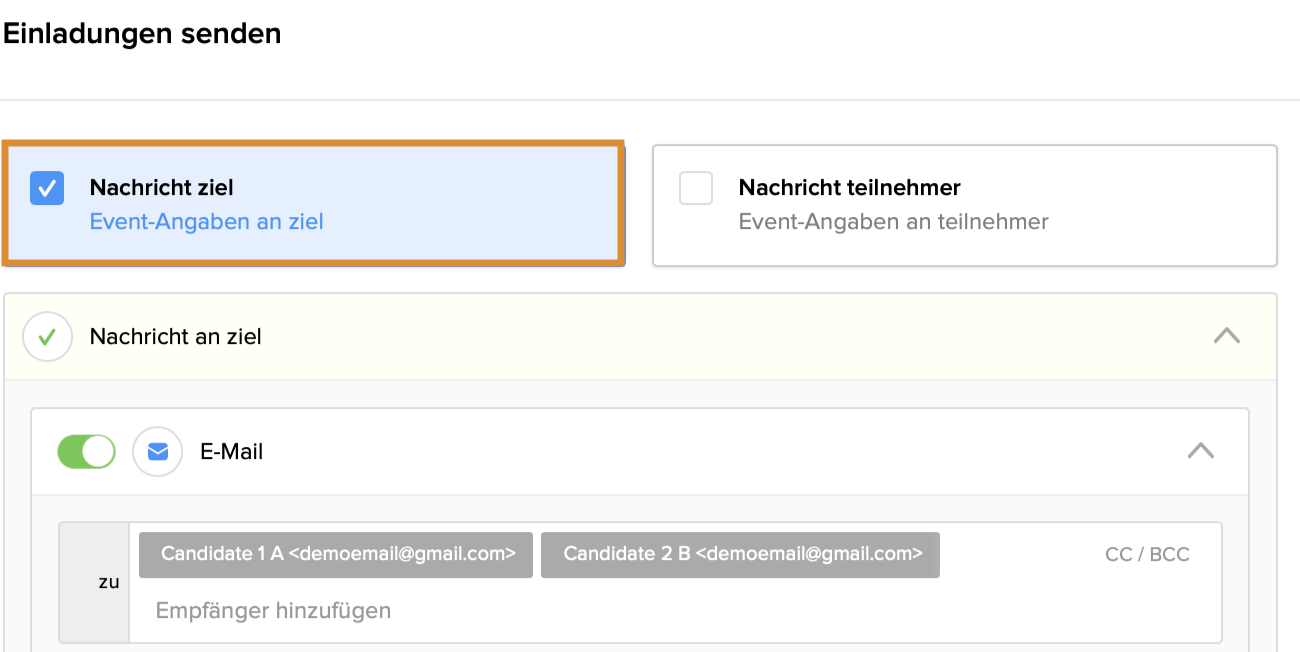1300x652 pixels.
Task: Click green checkmark circle beside Nachricht an ziel
Action: pos(47,337)
